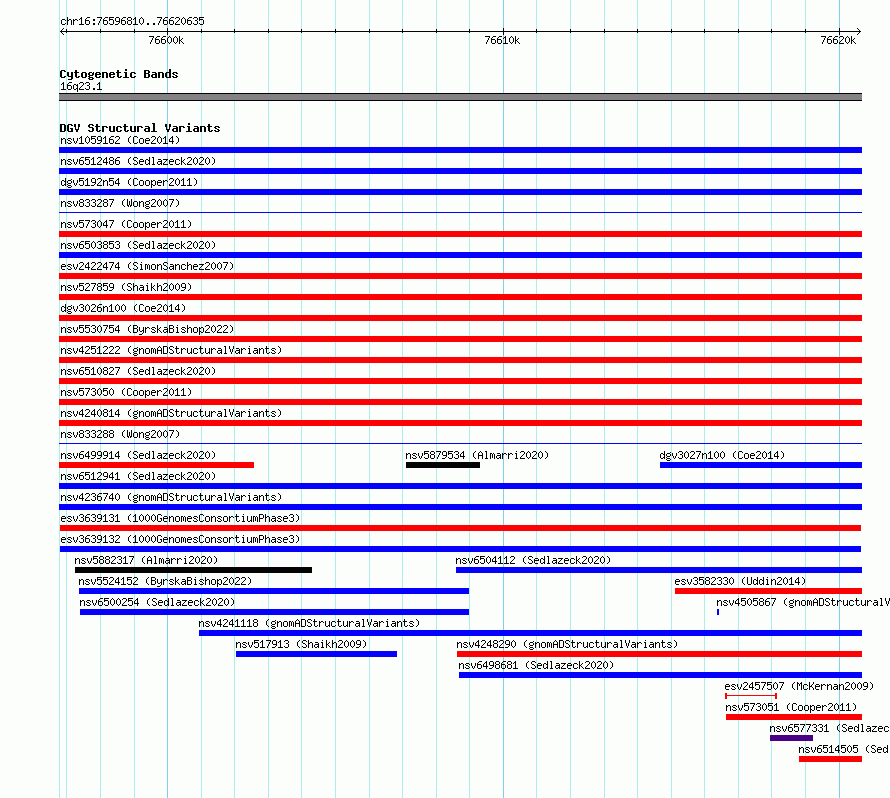Click the nsv1059162 (Coe2014) variant label
The image size is (890, 798).
[x=120, y=140]
